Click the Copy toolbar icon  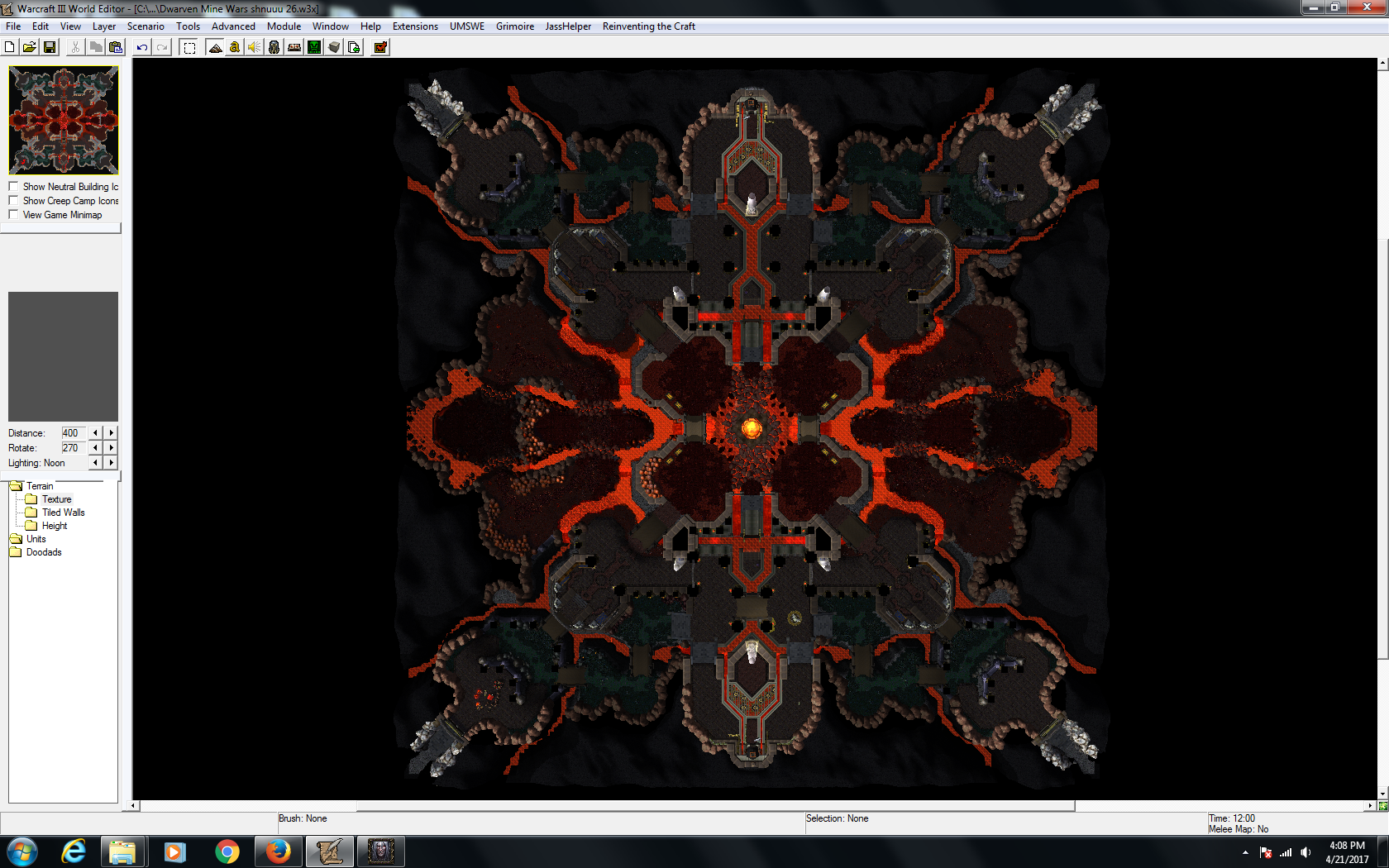96,47
